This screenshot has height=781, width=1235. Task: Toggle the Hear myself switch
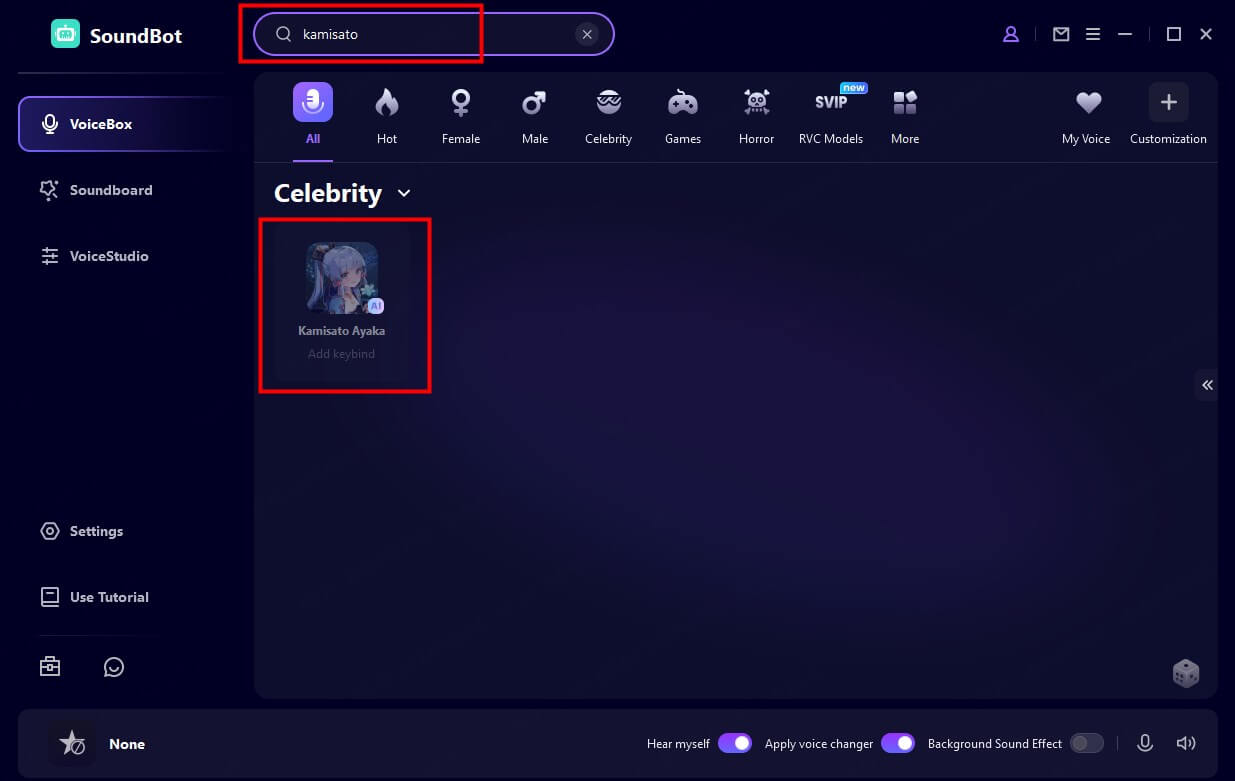point(734,743)
